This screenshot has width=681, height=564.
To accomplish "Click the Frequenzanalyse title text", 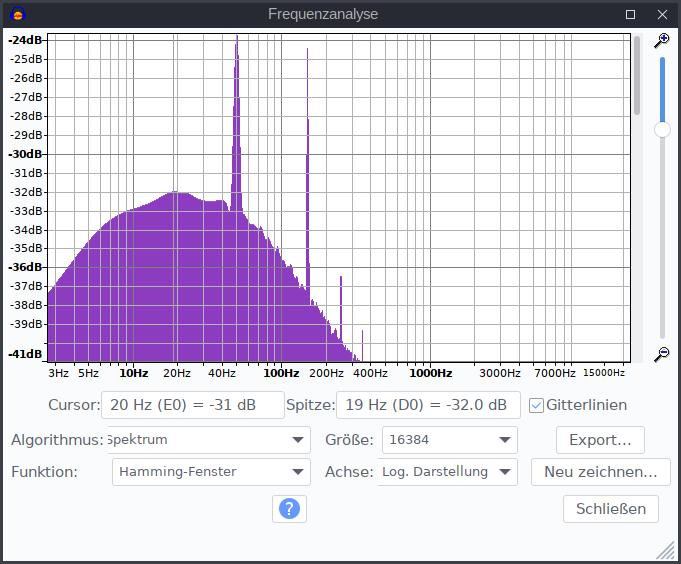I will coord(323,14).
